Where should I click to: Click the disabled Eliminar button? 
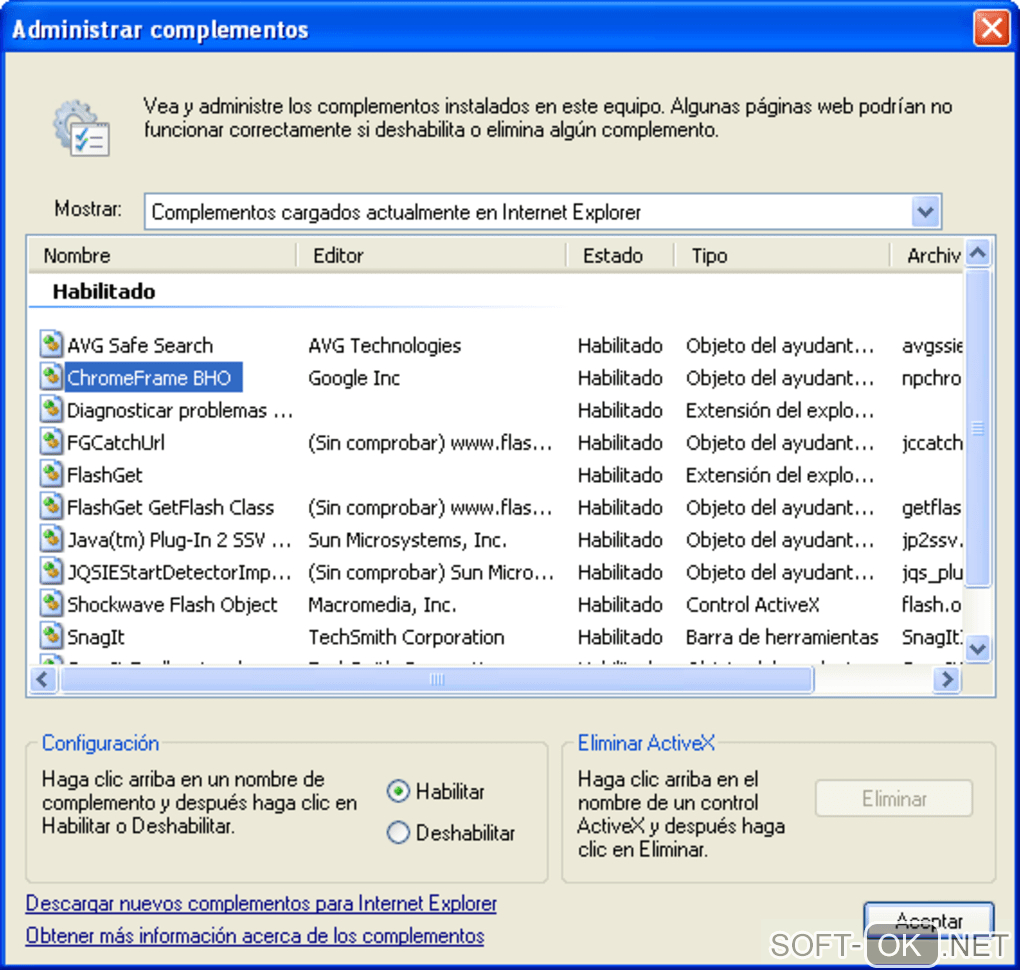[x=894, y=798]
